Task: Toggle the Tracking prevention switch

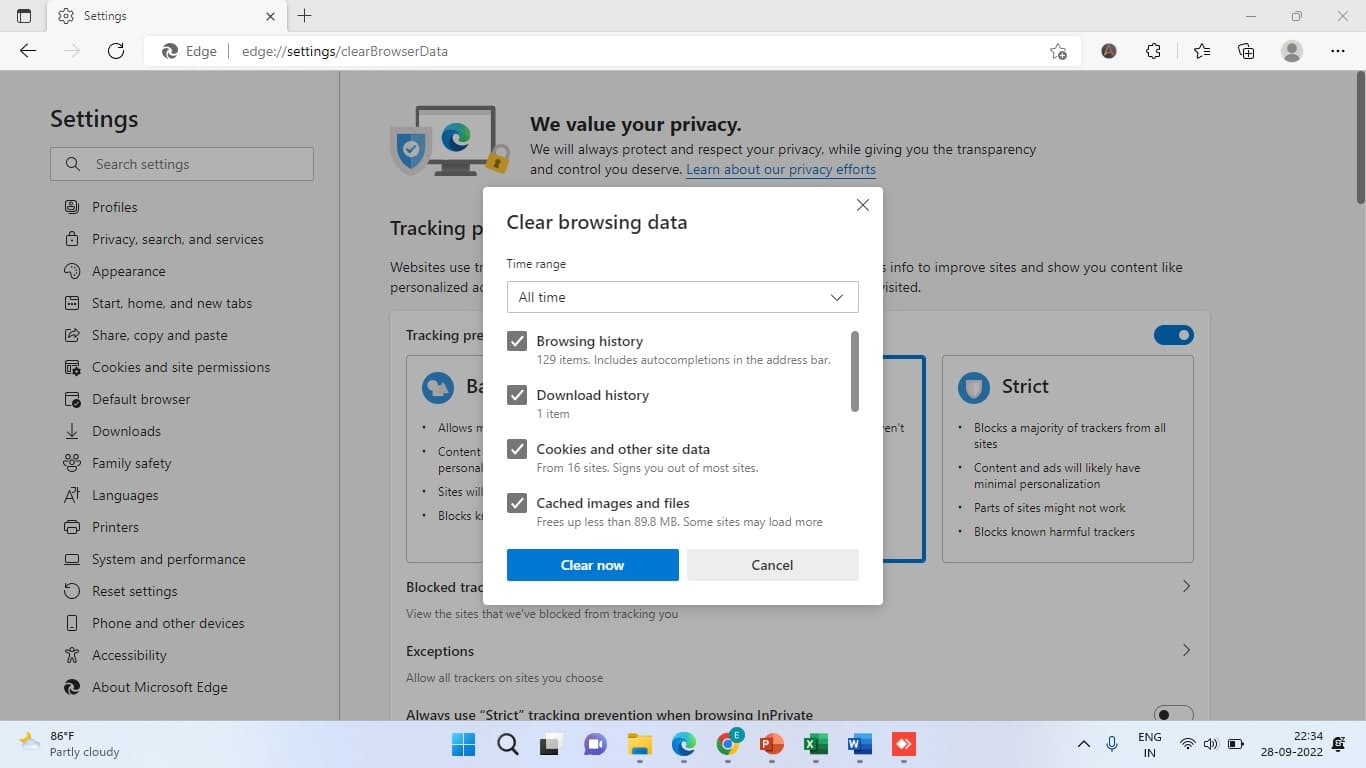Action: coord(1174,335)
